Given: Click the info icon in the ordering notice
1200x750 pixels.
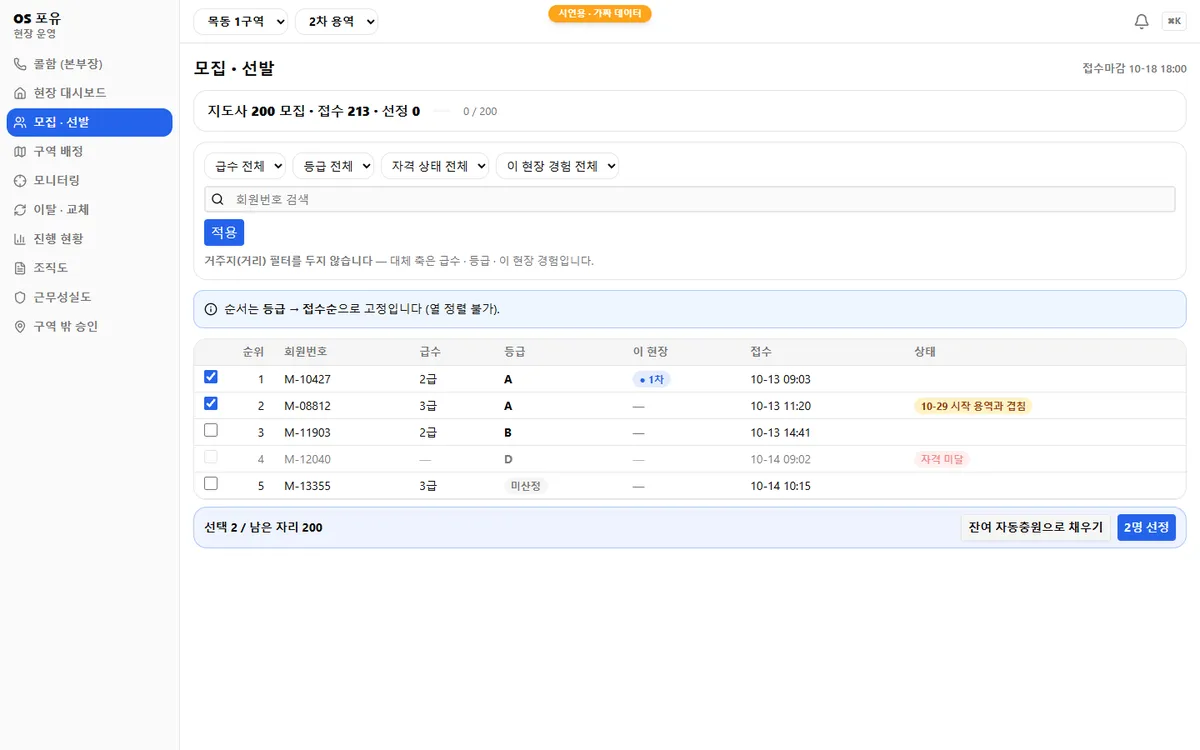Looking at the screenshot, I should point(211,309).
